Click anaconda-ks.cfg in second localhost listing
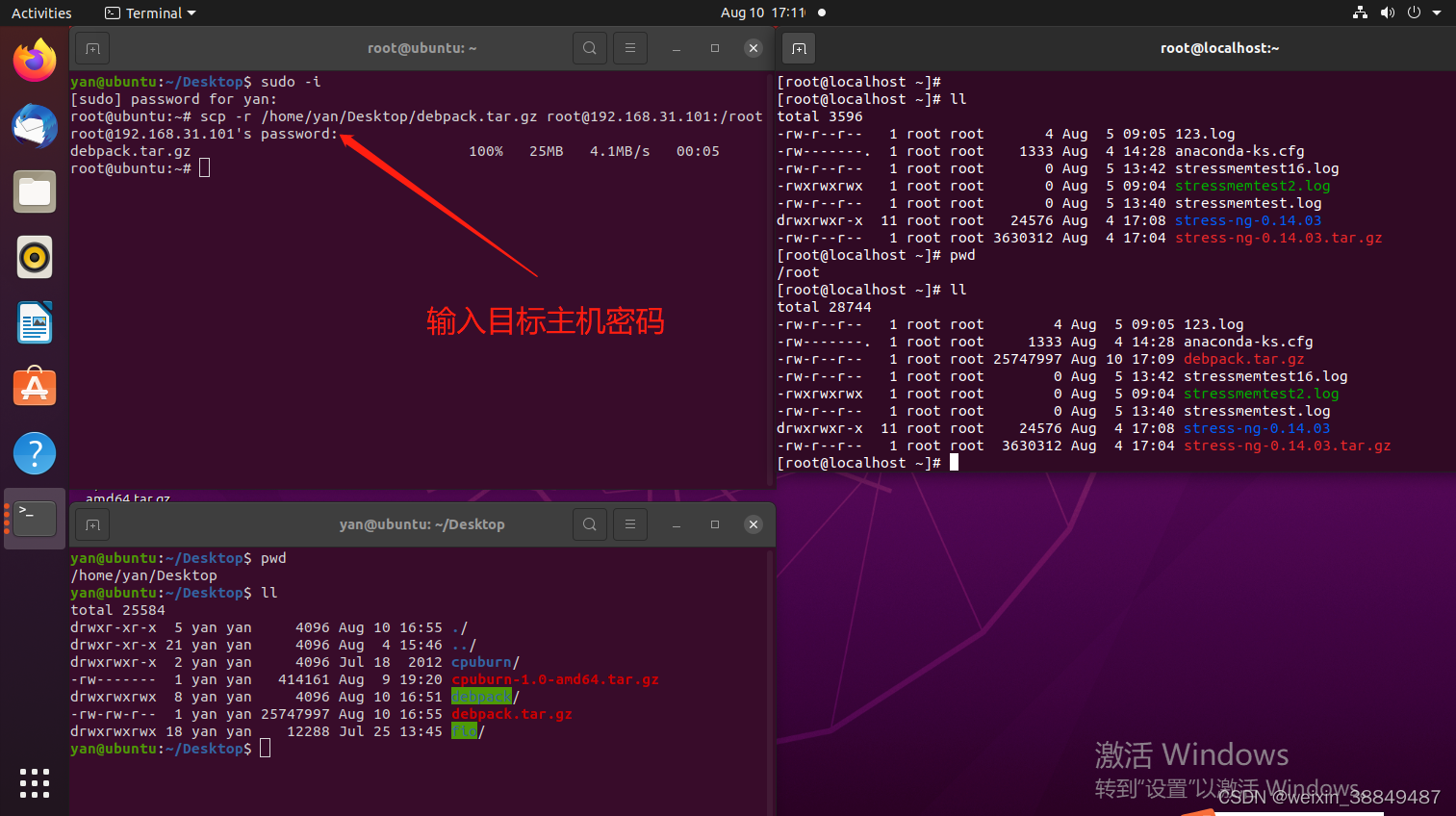The image size is (1456, 816). coord(1248,342)
